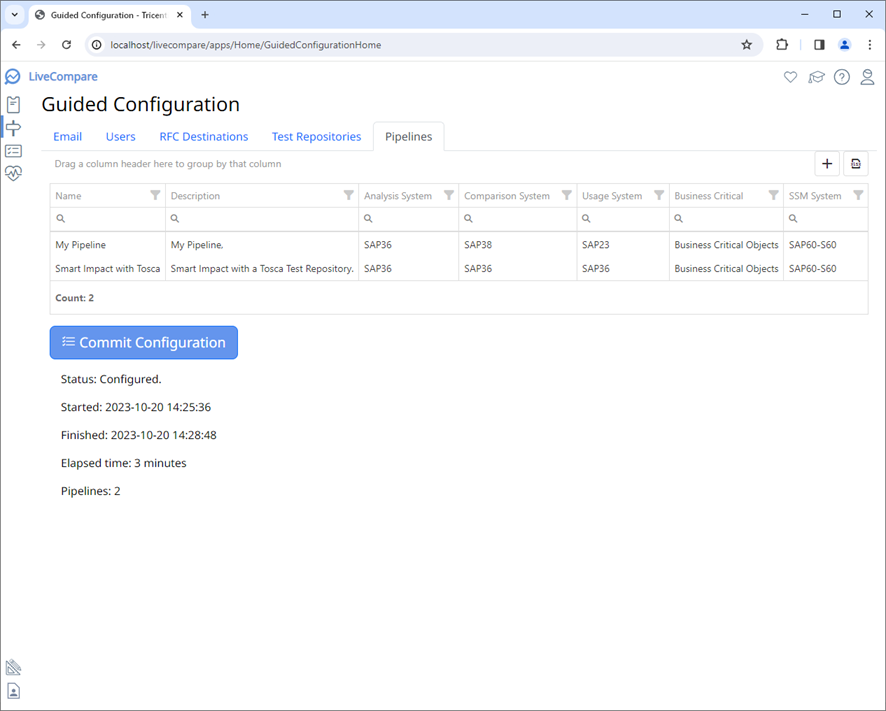The image size is (886, 711).
Task: Click the add pipeline plus icon
Action: (x=827, y=163)
